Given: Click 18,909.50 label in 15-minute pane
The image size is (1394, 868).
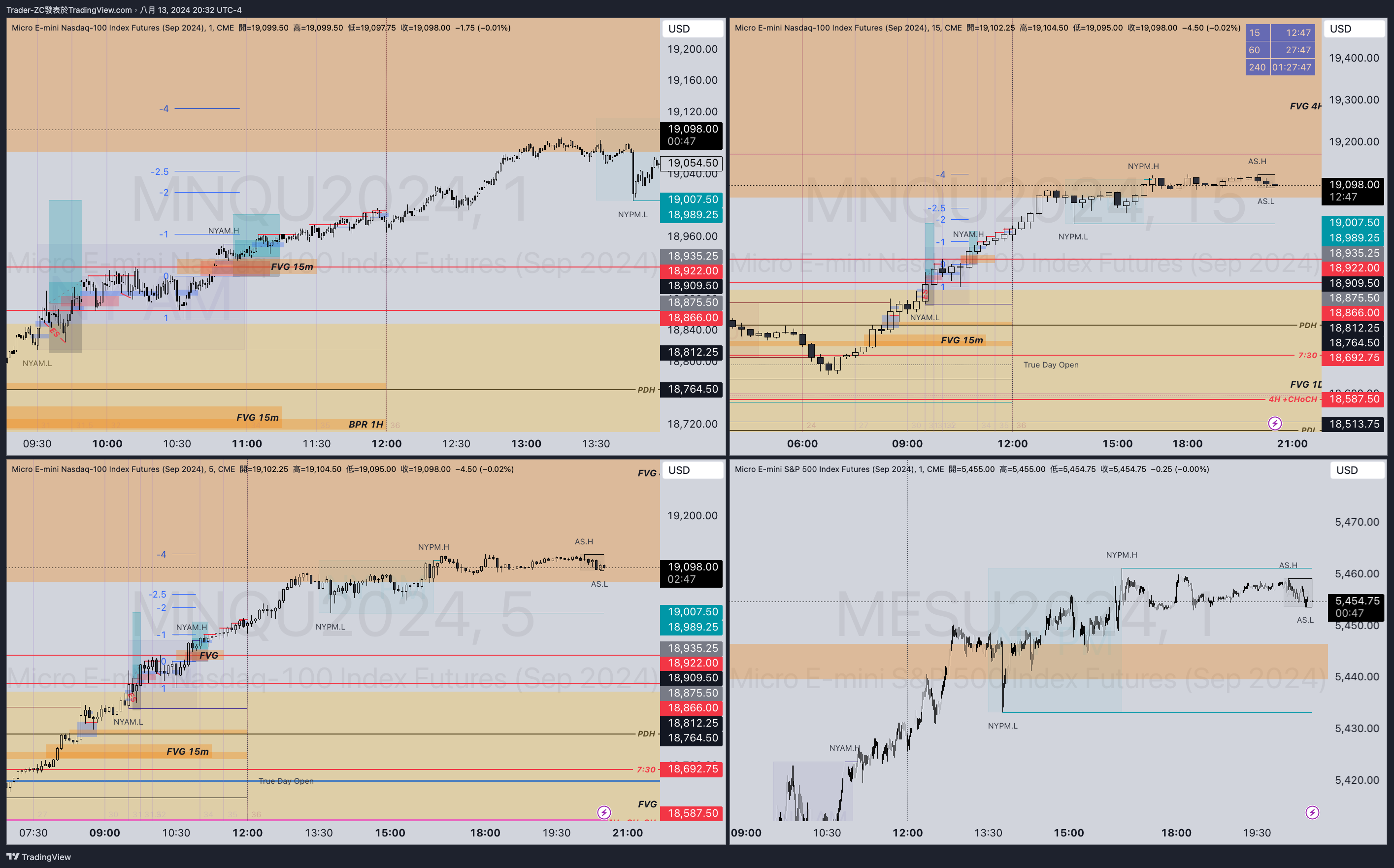Looking at the screenshot, I should coord(1353,283).
